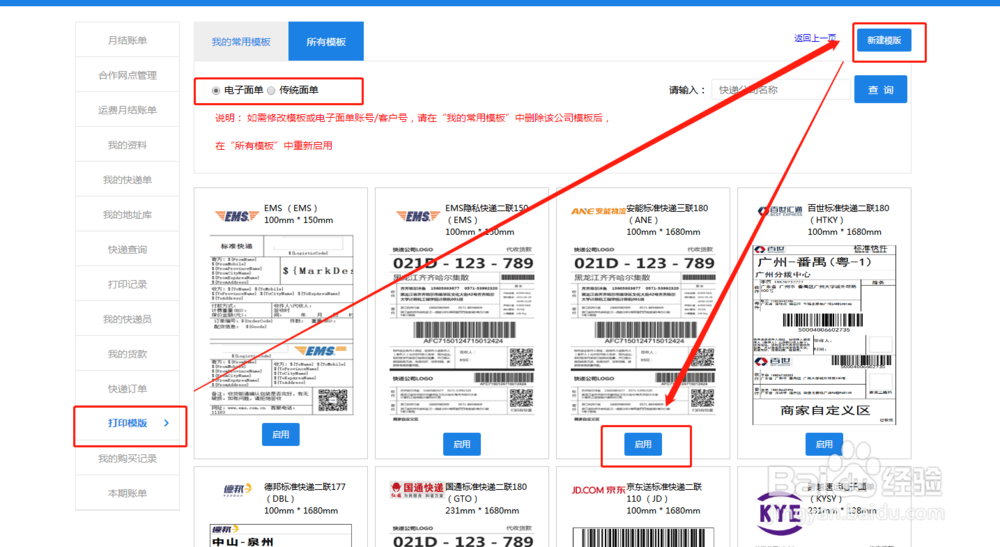Switch to 我的常用模板 tab
1000x547 pixels.
point(241,41)
